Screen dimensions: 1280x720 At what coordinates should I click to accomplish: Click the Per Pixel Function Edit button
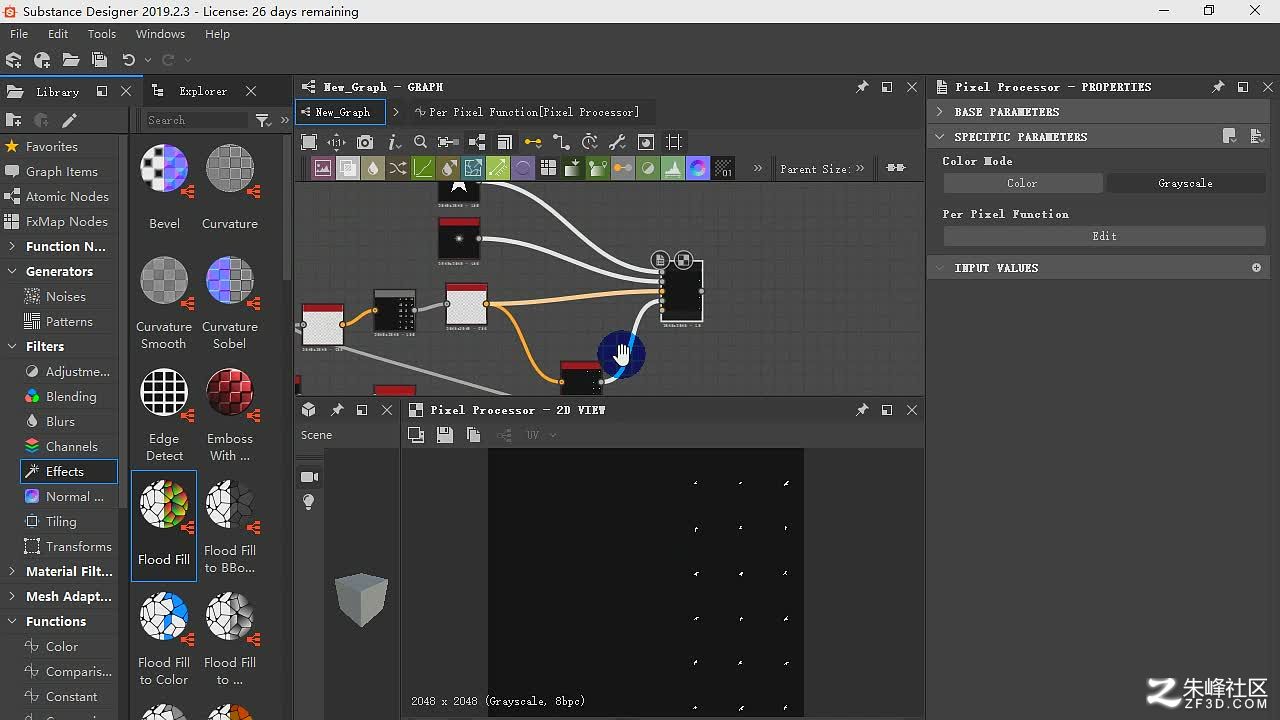(x=1104, y=236)
